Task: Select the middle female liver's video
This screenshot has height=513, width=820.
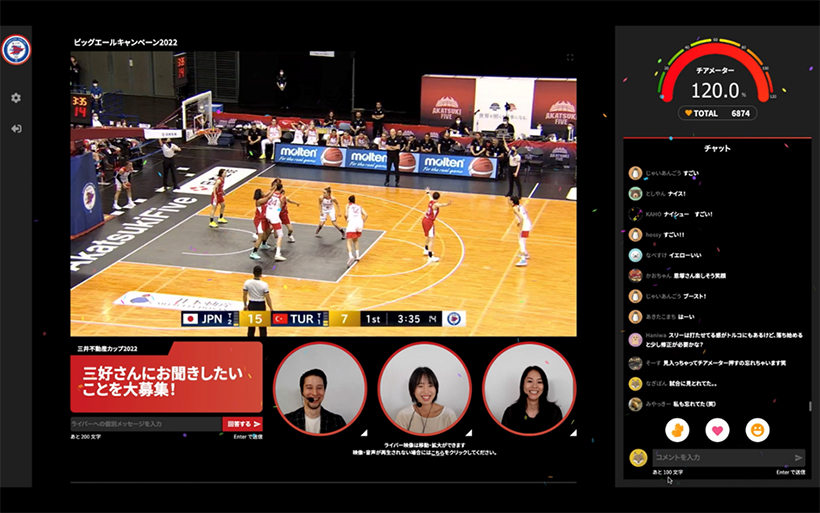Action: pos(424,389)
